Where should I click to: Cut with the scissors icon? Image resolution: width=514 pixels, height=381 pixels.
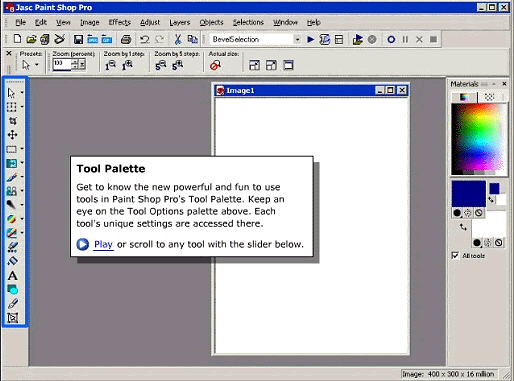[x=178, y=39]
